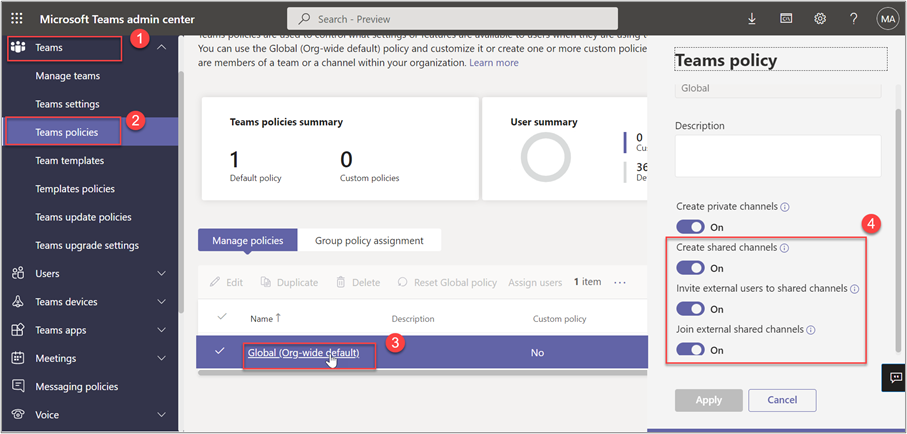Viewport: 907px width, 434px height.
Task: Disable Create shared channels toggle
Action: [690, 268]
